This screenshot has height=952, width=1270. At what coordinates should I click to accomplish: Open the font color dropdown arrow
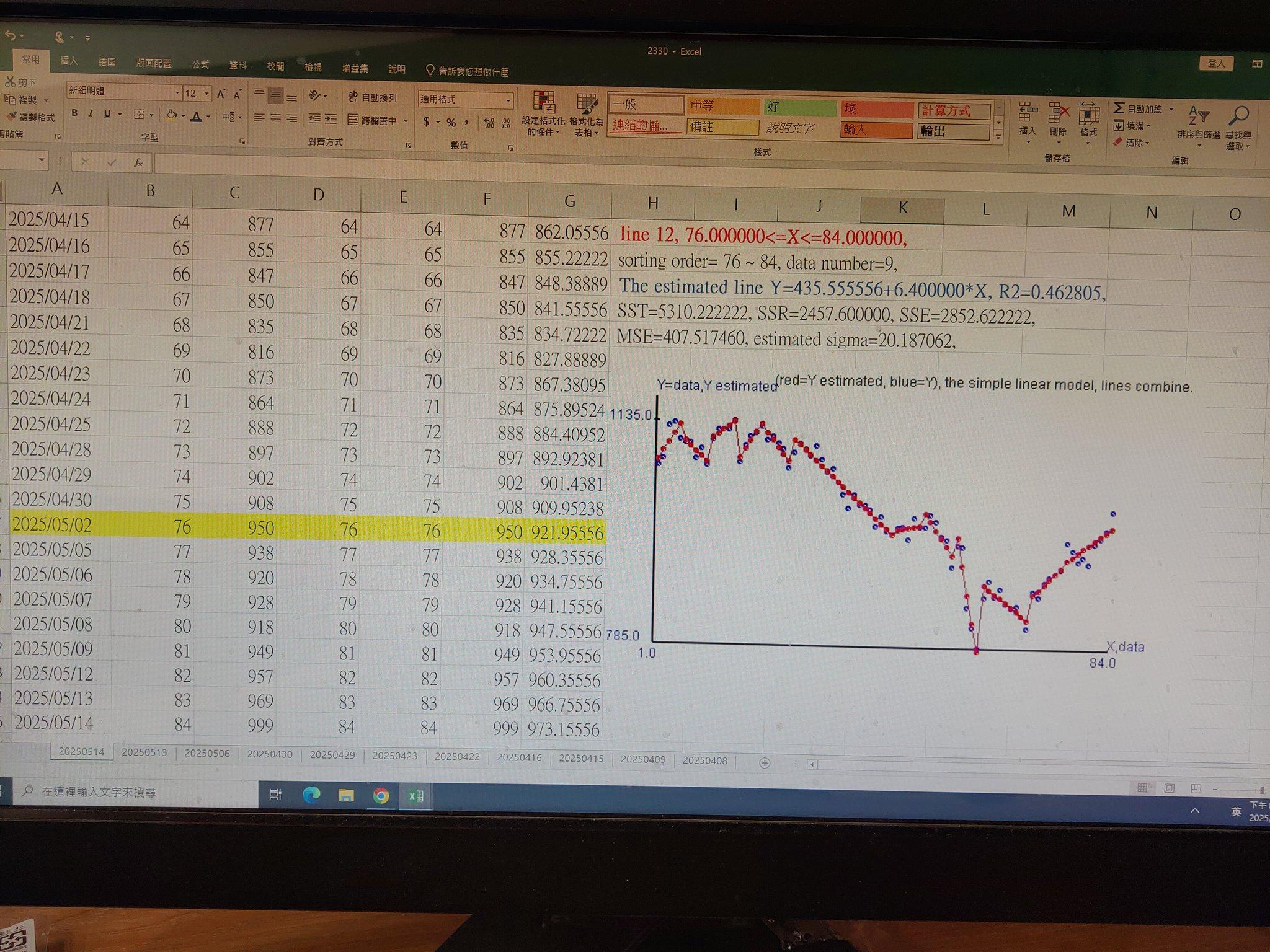pyautogui.click(x=208, y=117)
